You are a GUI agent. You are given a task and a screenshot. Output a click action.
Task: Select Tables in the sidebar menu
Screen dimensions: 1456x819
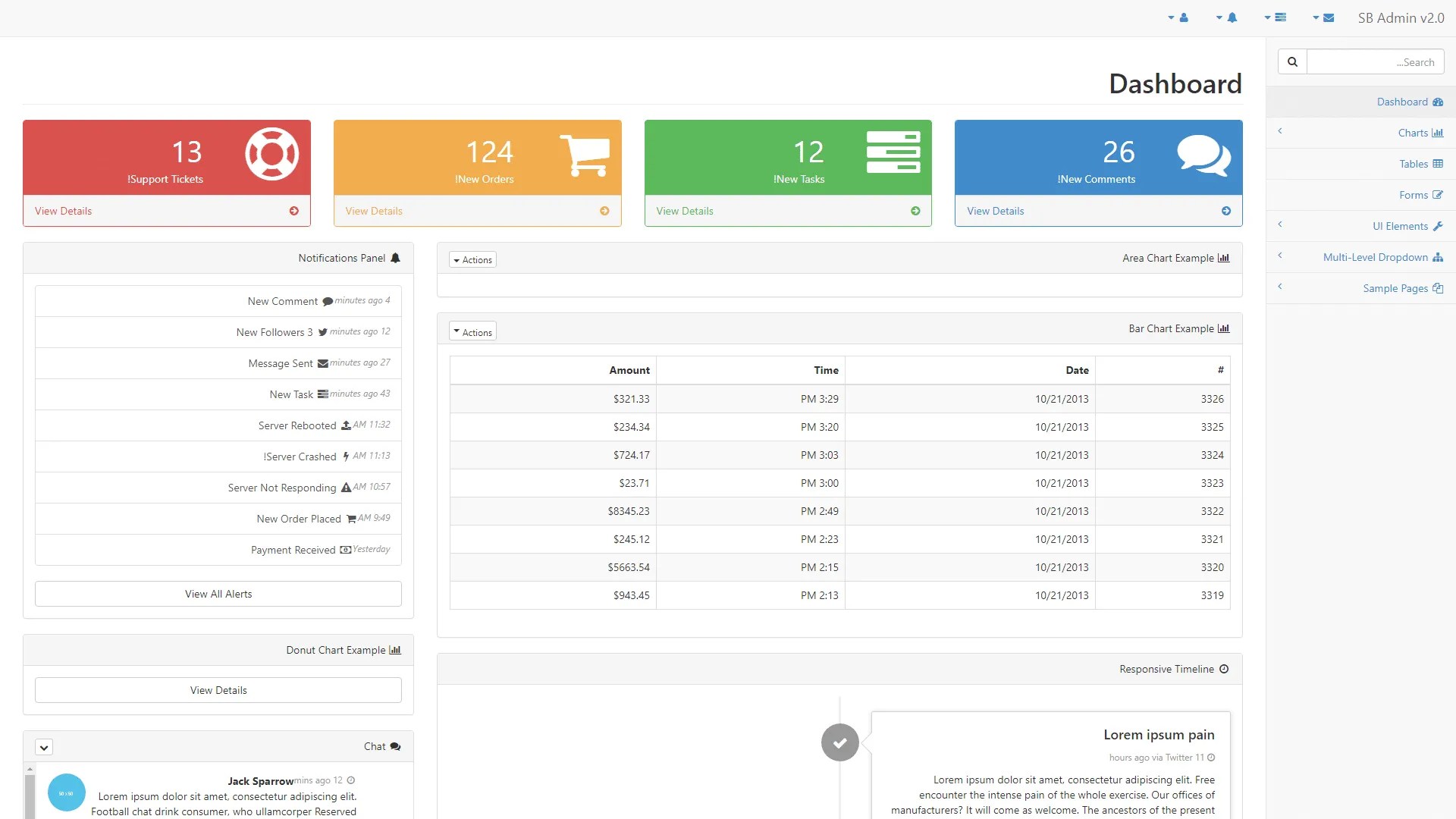tap(1360, 164)
